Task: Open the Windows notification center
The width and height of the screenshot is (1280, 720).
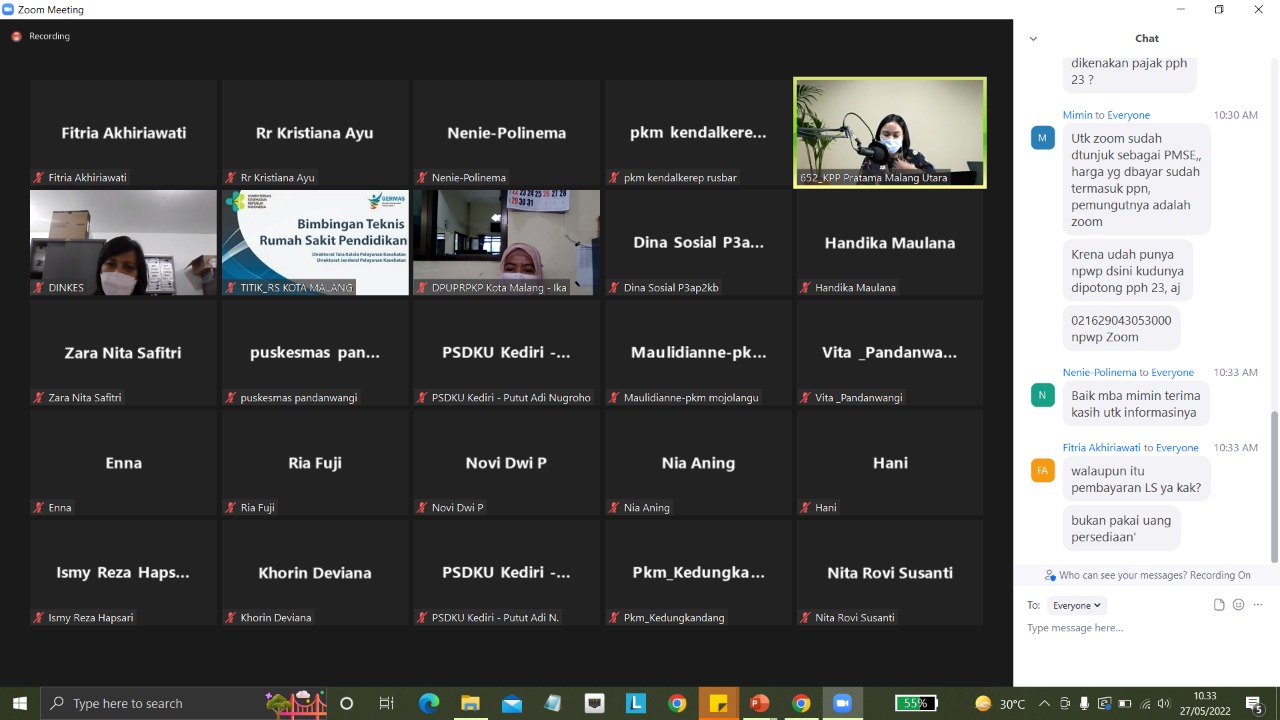Action: [1254, 703]
